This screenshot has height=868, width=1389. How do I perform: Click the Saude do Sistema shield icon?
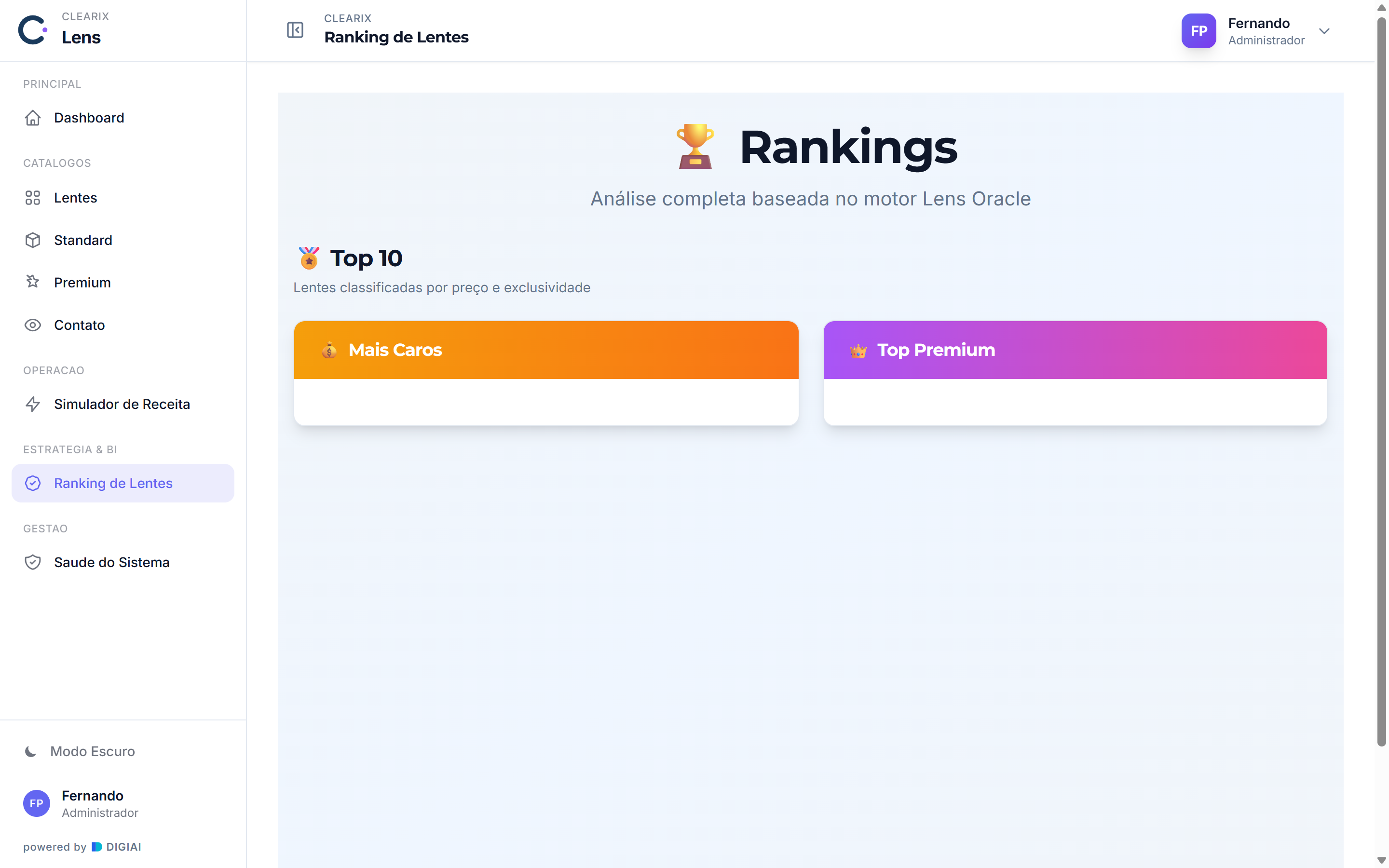coord(33,562)
